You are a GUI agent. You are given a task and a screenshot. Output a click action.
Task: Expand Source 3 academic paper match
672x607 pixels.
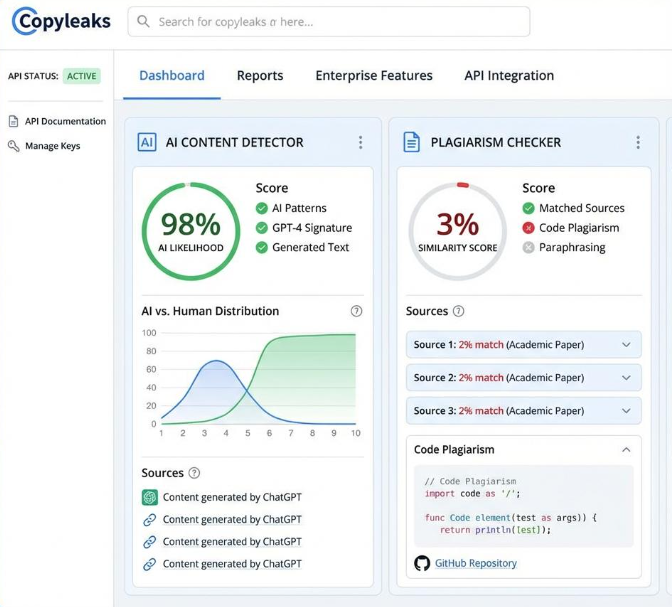tap(524, 411)
